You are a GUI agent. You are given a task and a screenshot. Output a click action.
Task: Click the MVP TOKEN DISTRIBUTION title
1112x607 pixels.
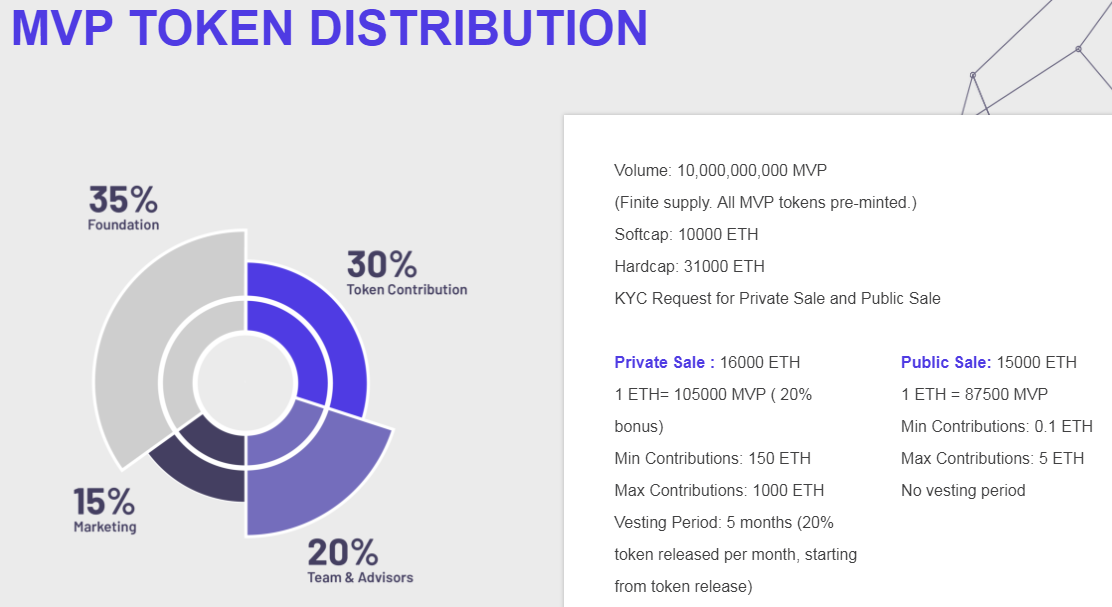(329, 28)
